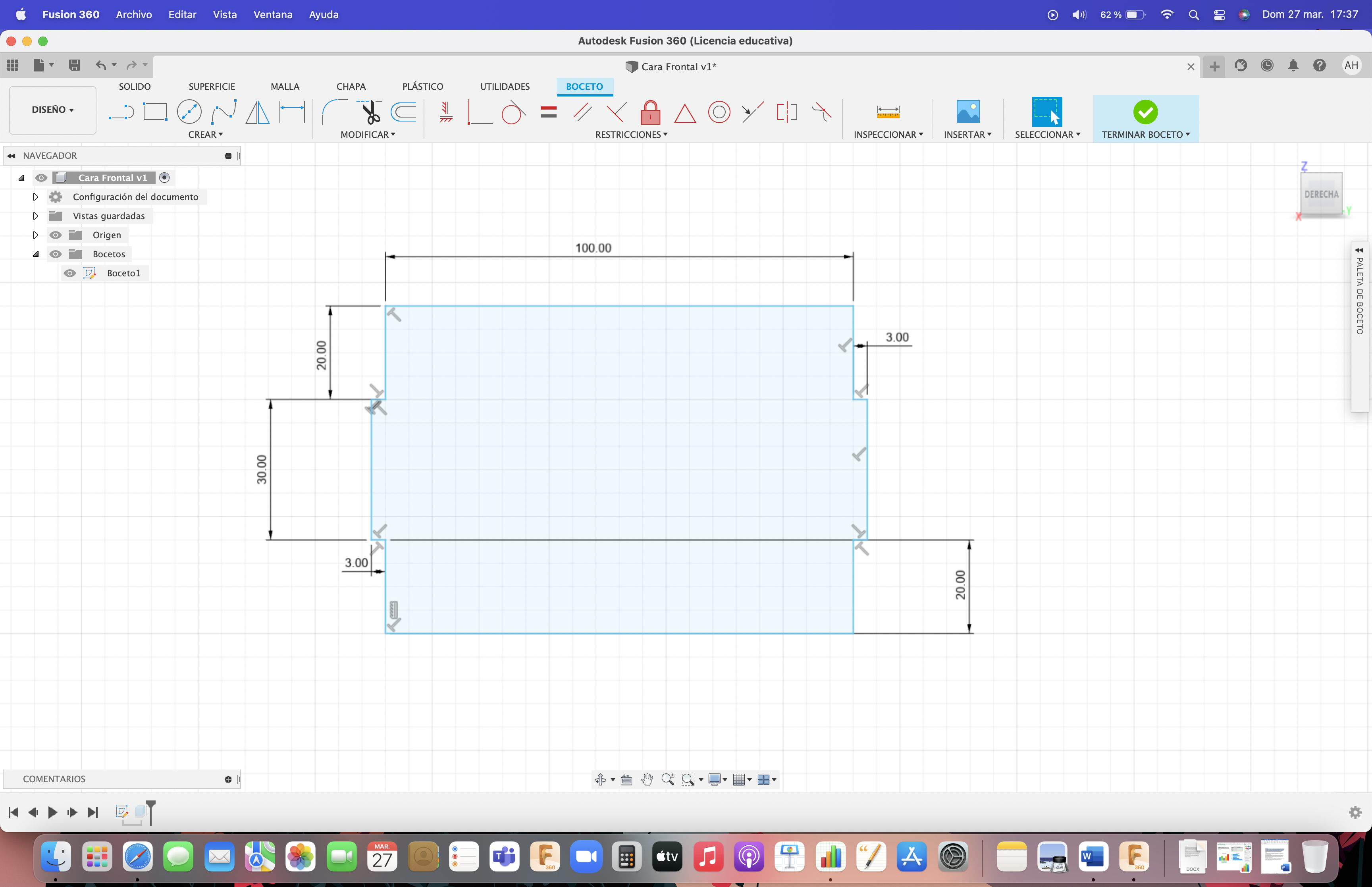1372x887 pixels.
Task: Switch to the PLÁSTICO tab
Action: tap(423, 87)
